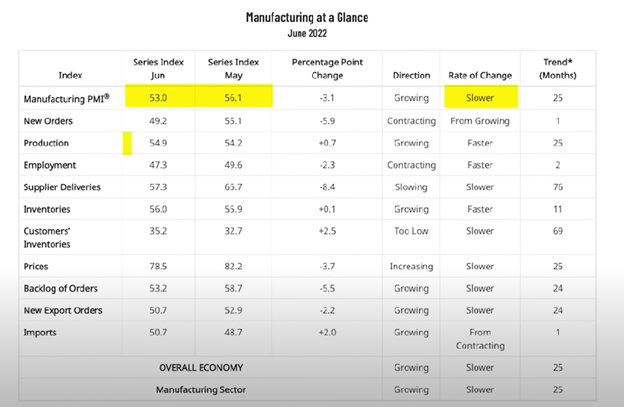This screenshot has width=624, height=407.
Task: Click the Series Index Jun column header
Action: point(158,68)
